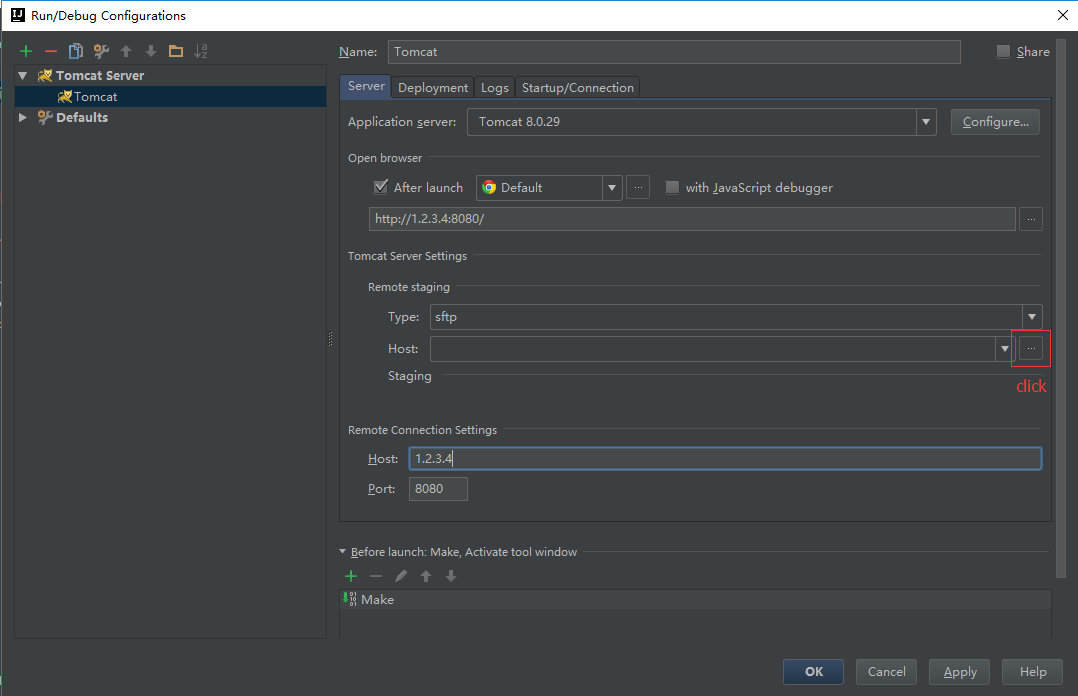Enable with JavaScript debugger option
1078x696 pixels.
pos(672,187)
